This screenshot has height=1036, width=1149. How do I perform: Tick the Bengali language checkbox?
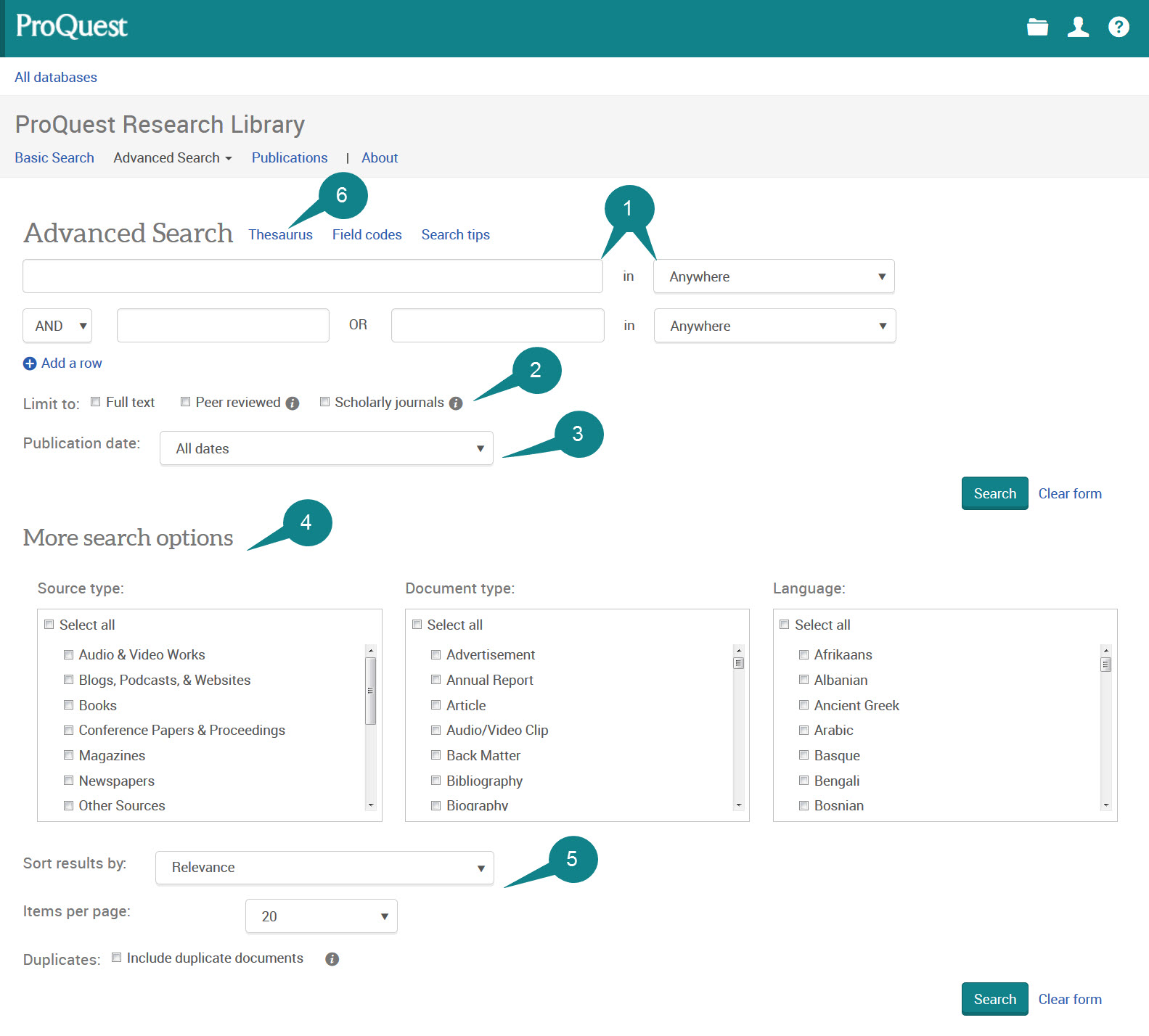(x=804, y=781)
